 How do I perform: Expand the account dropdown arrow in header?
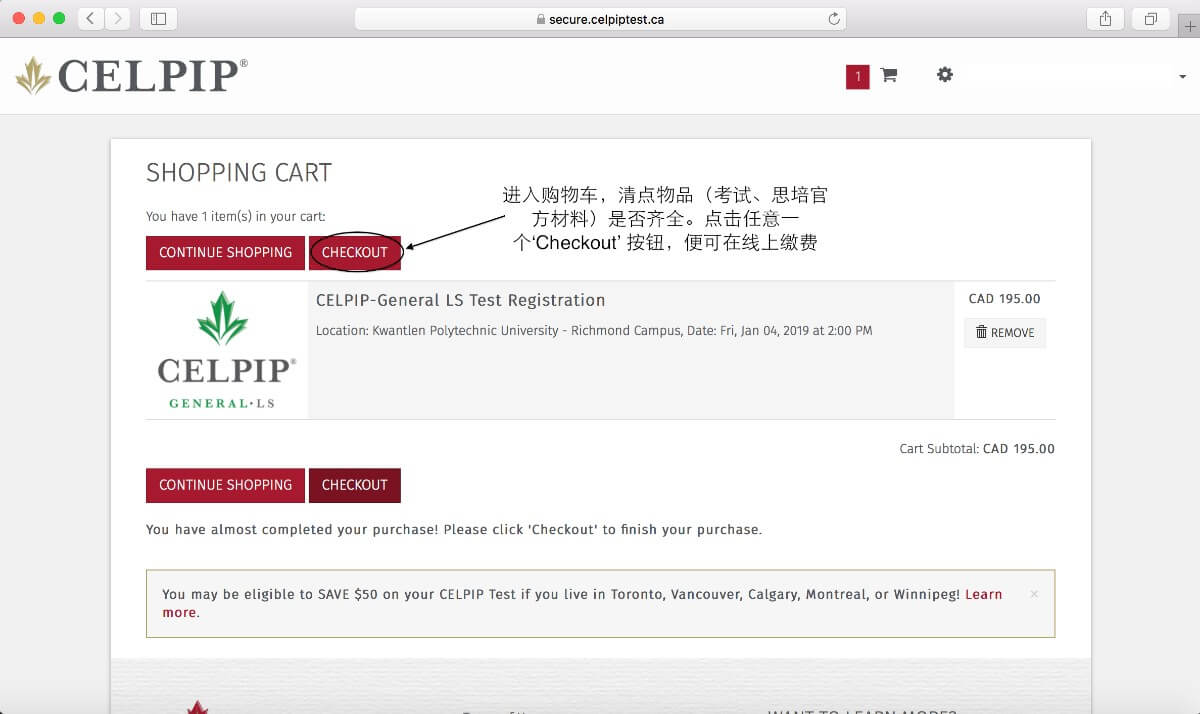click(x=1182, y=76)
